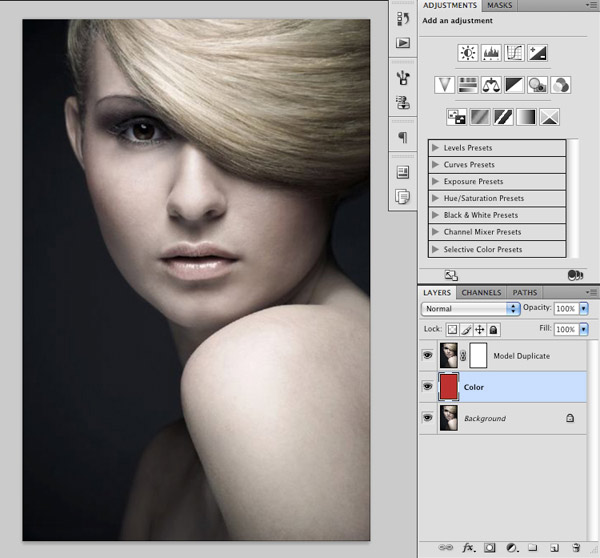Image resolution: width=600 pixels, height=558 pixels.
Task: Expand the Levels Presets list
Action: pos(435,148)
